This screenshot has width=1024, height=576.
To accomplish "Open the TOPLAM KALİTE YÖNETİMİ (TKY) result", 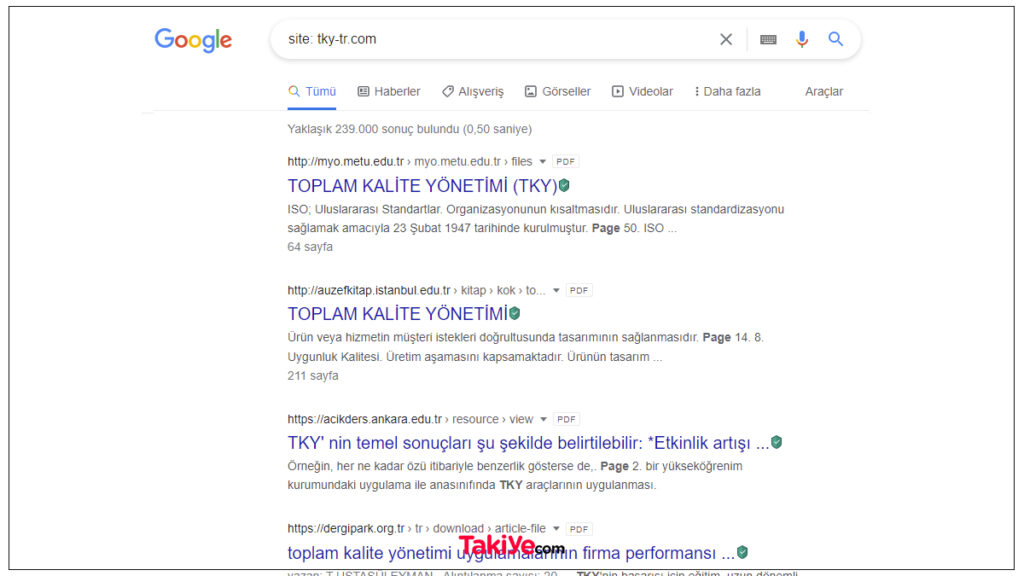I will coord(422,186).
